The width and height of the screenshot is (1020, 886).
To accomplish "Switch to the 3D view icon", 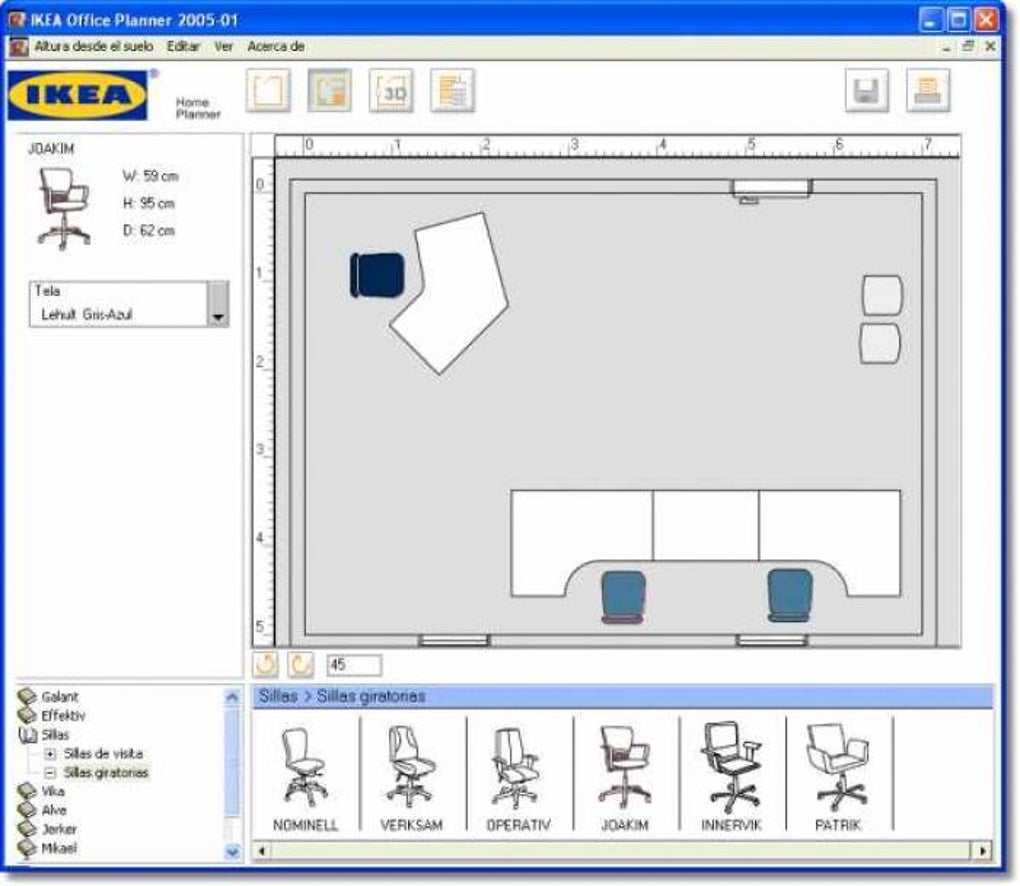I will pyautogui.click(x=391, y=90).
